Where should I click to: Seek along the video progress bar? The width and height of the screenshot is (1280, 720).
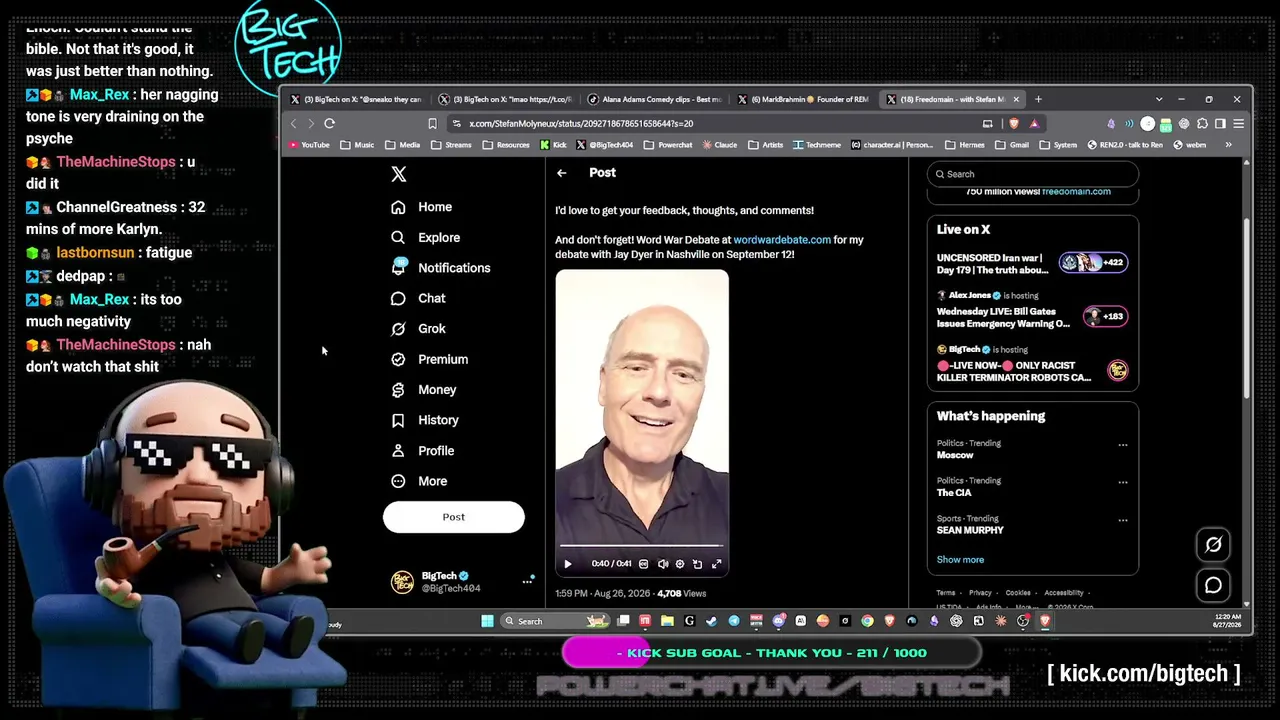tap(642, 547)
